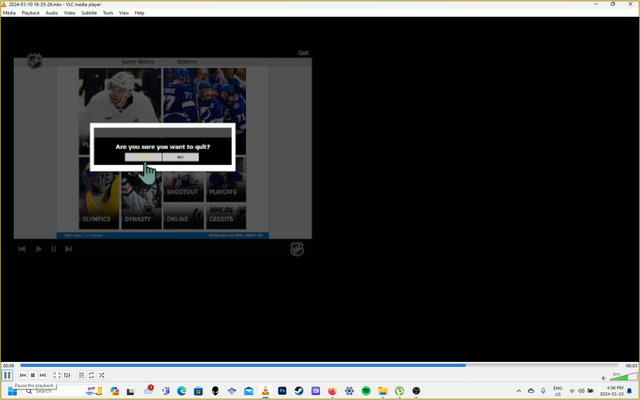Click the VLC seek bar timeline
640x400 pixels.
(319, 365)
